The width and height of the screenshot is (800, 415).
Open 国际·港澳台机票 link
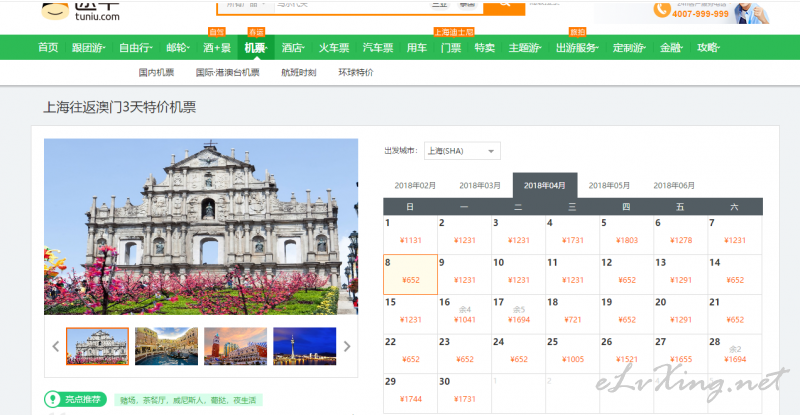[x=228, y=72]
